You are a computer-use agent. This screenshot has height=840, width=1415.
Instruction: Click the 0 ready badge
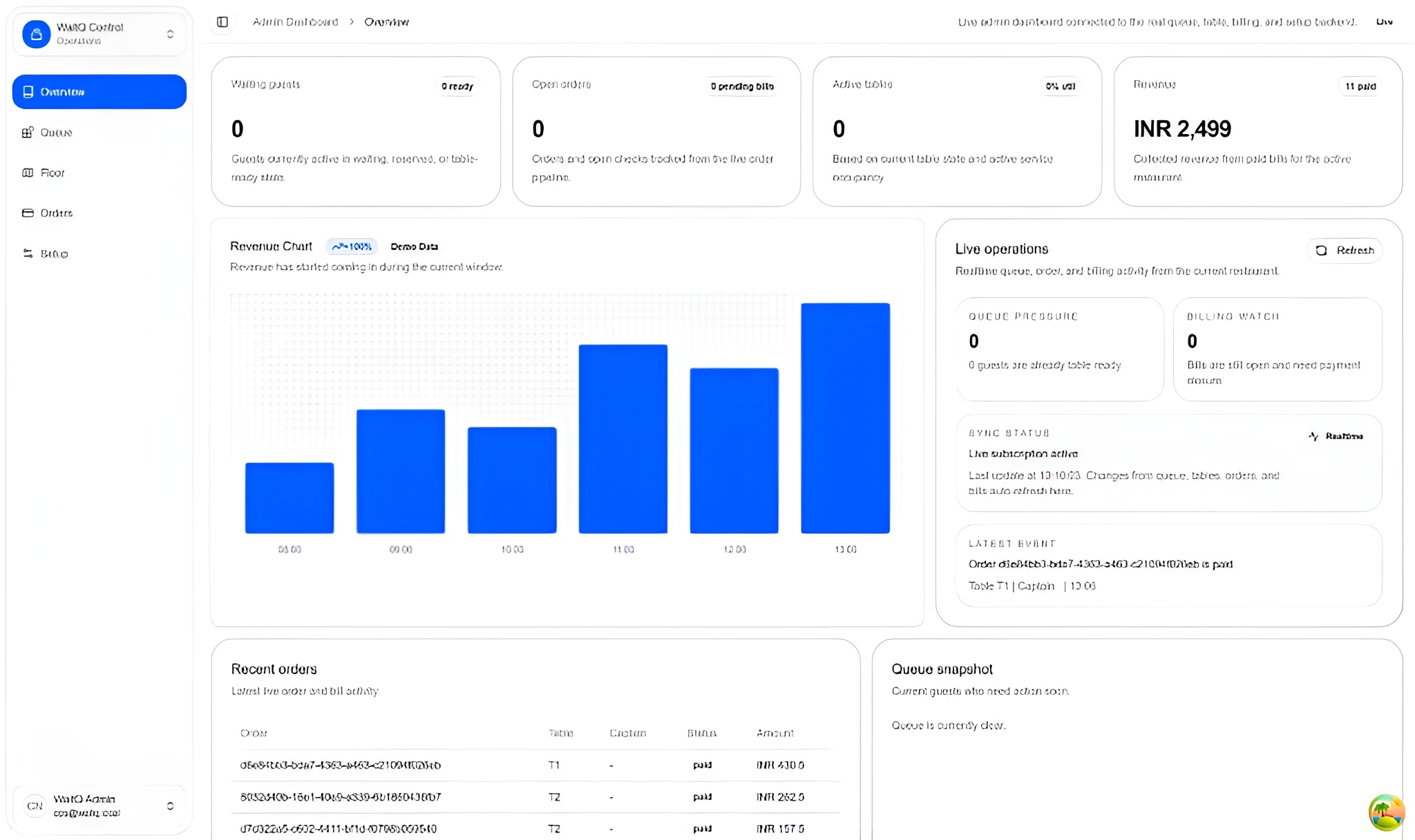pyautogui.click(x=457, y=86)
